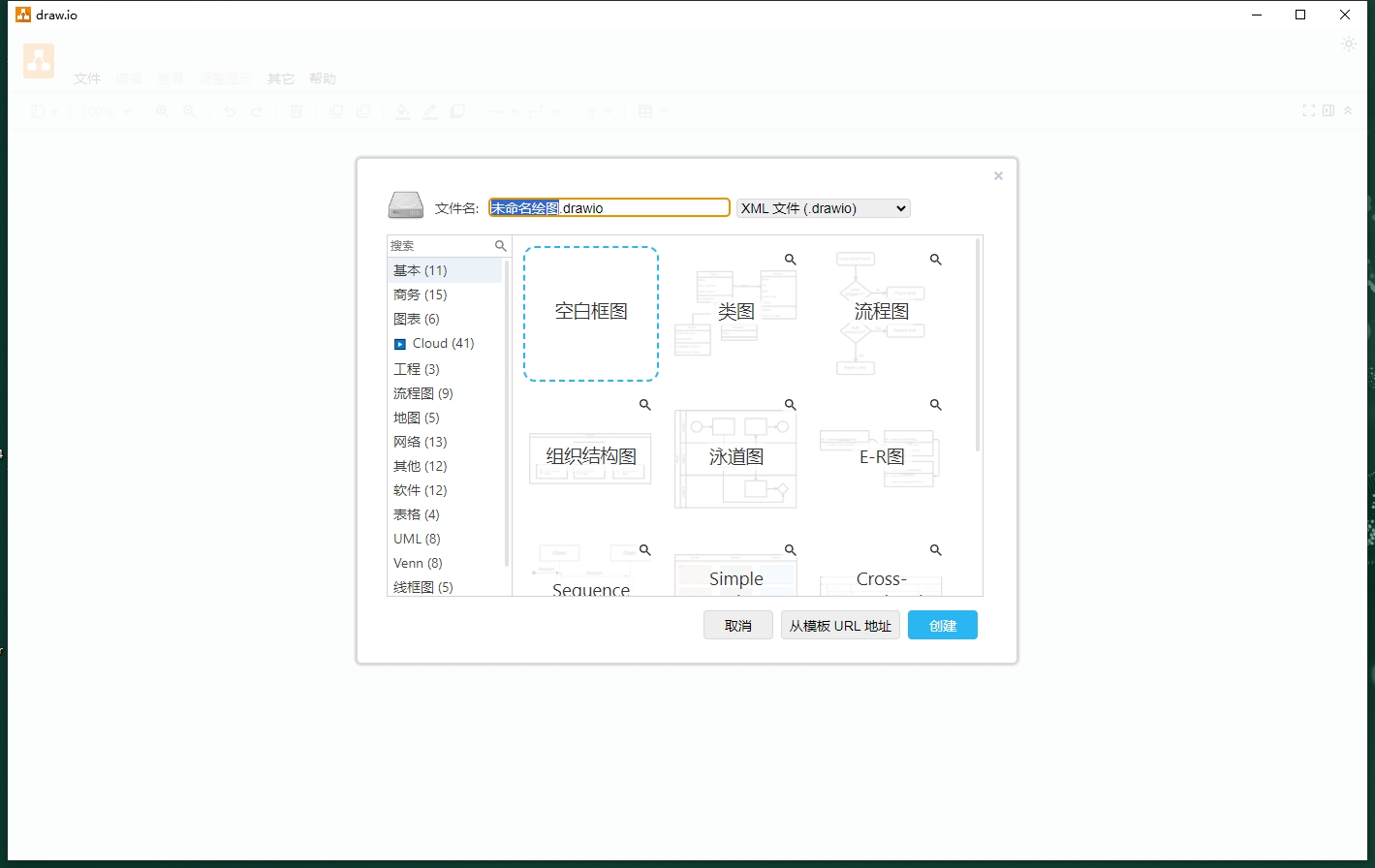Viewport: 1375px width, 868px height.
Task: Toggle the light/dark appearance sun icon
Action: point(1348,44)
